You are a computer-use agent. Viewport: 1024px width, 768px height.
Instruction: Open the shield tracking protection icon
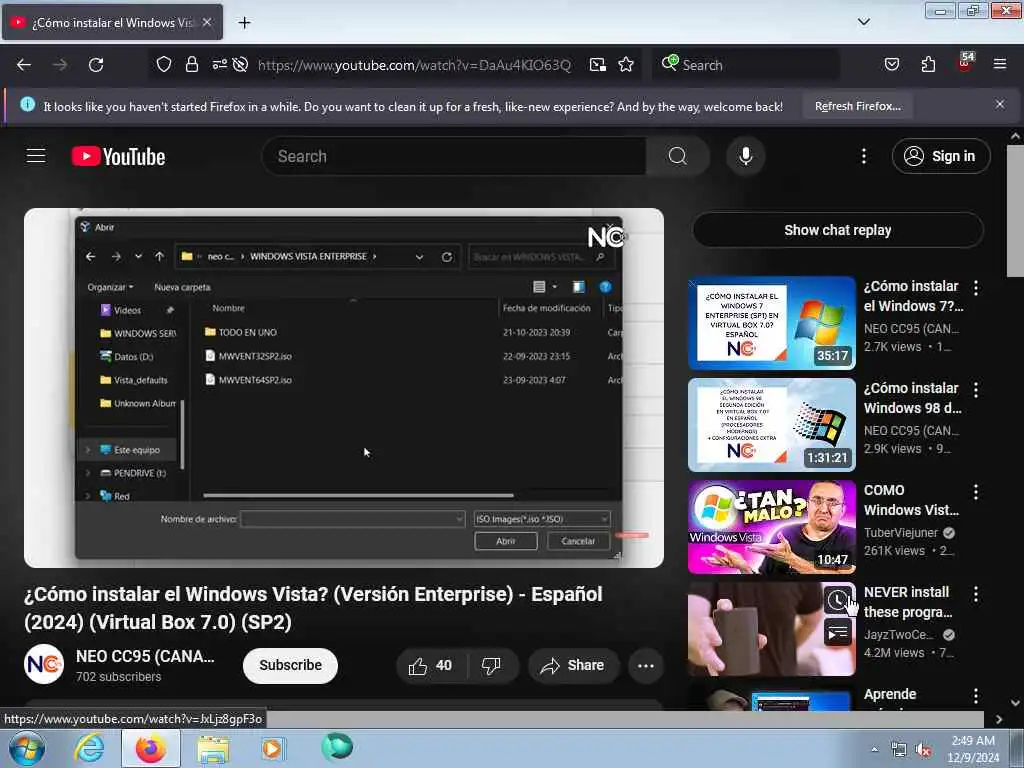(x=164, y=65)
